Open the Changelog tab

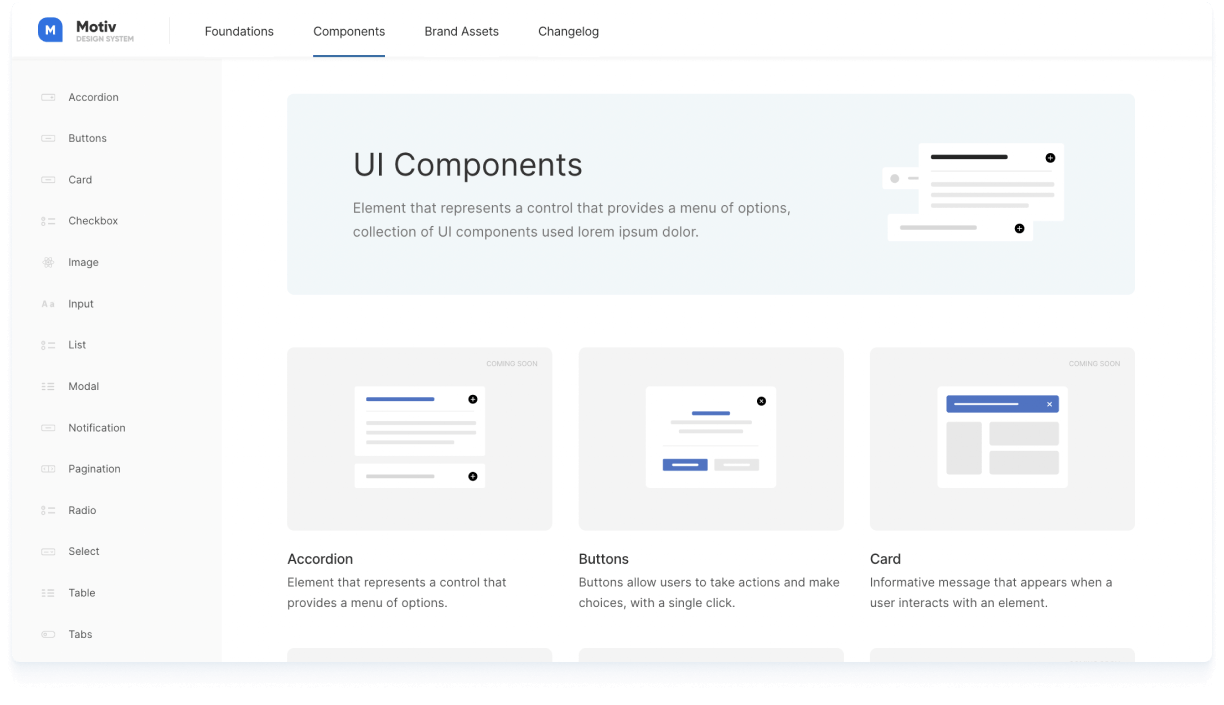coord(568,32)
